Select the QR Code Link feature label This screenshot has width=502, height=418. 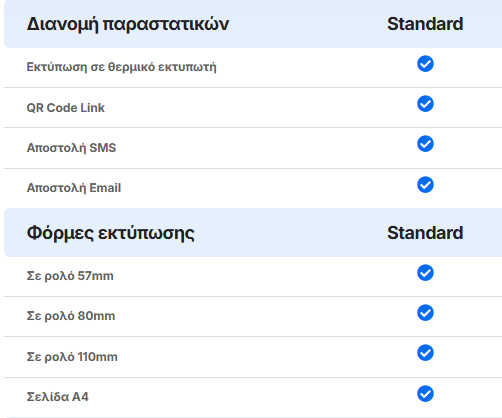66,108
